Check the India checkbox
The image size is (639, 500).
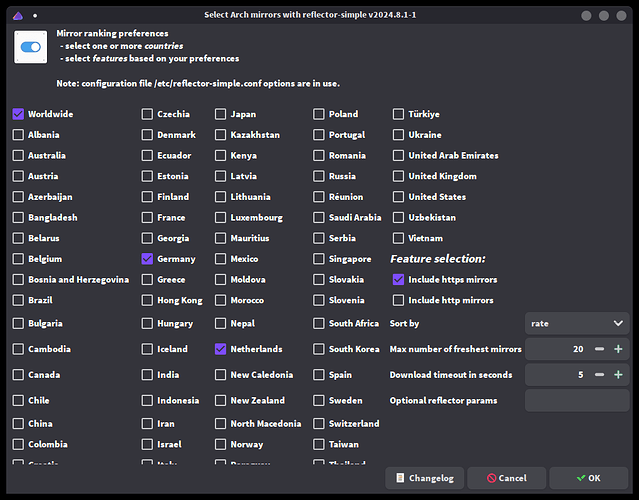tap(147, 375)
